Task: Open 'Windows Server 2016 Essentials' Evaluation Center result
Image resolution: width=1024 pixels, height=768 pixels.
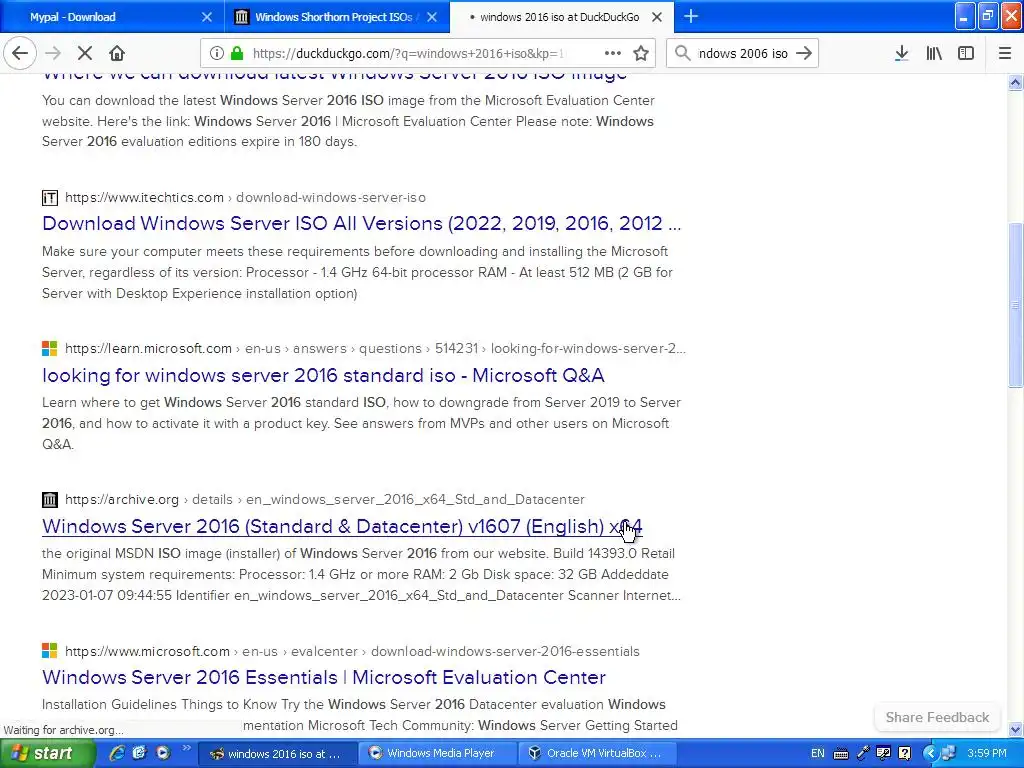Action: click(324, 677)
